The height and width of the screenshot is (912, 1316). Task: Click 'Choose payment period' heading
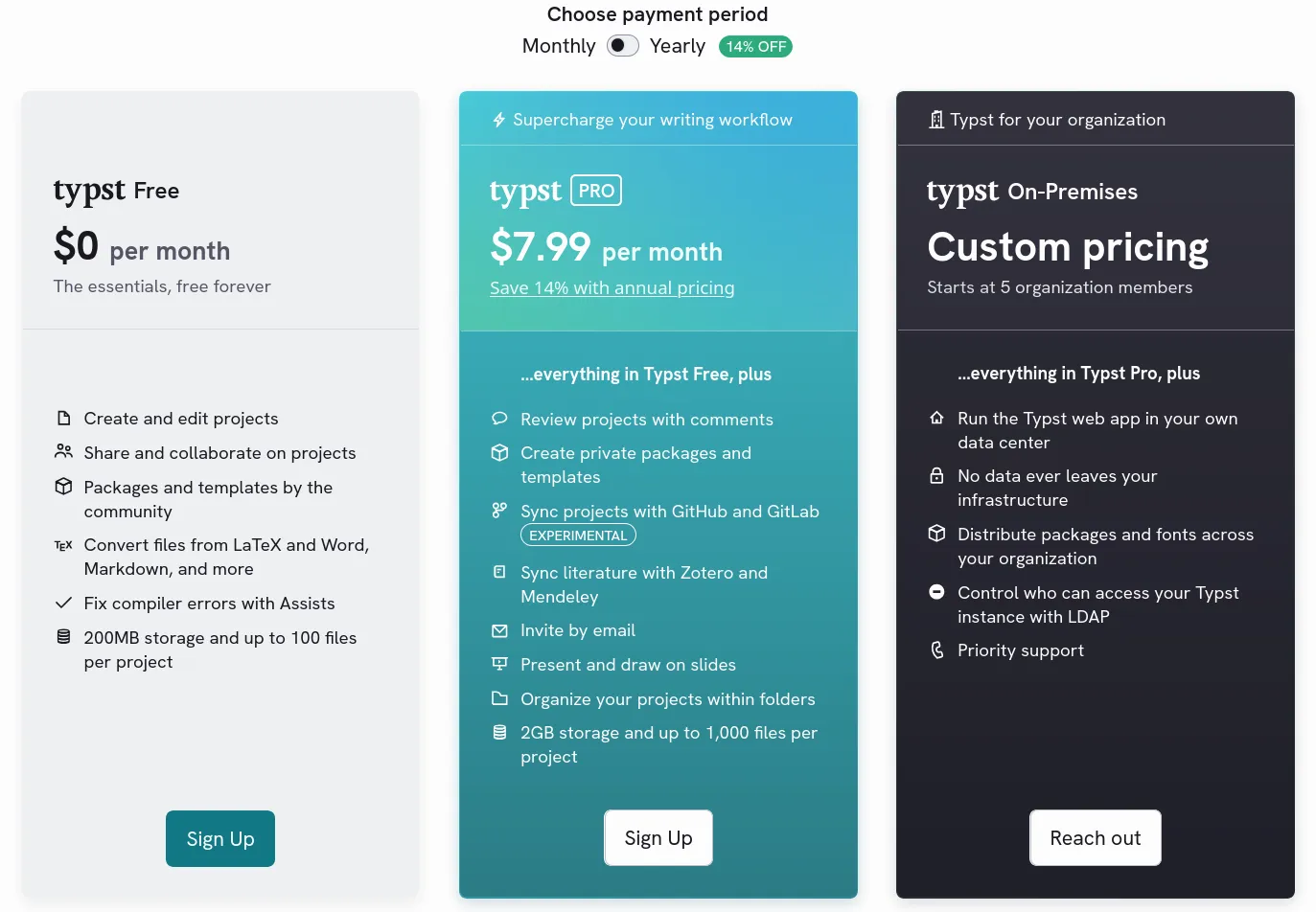(x=658, y=14)
